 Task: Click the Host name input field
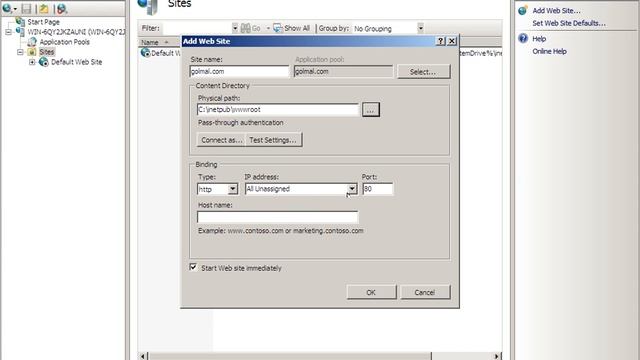[x=278, y=217]
